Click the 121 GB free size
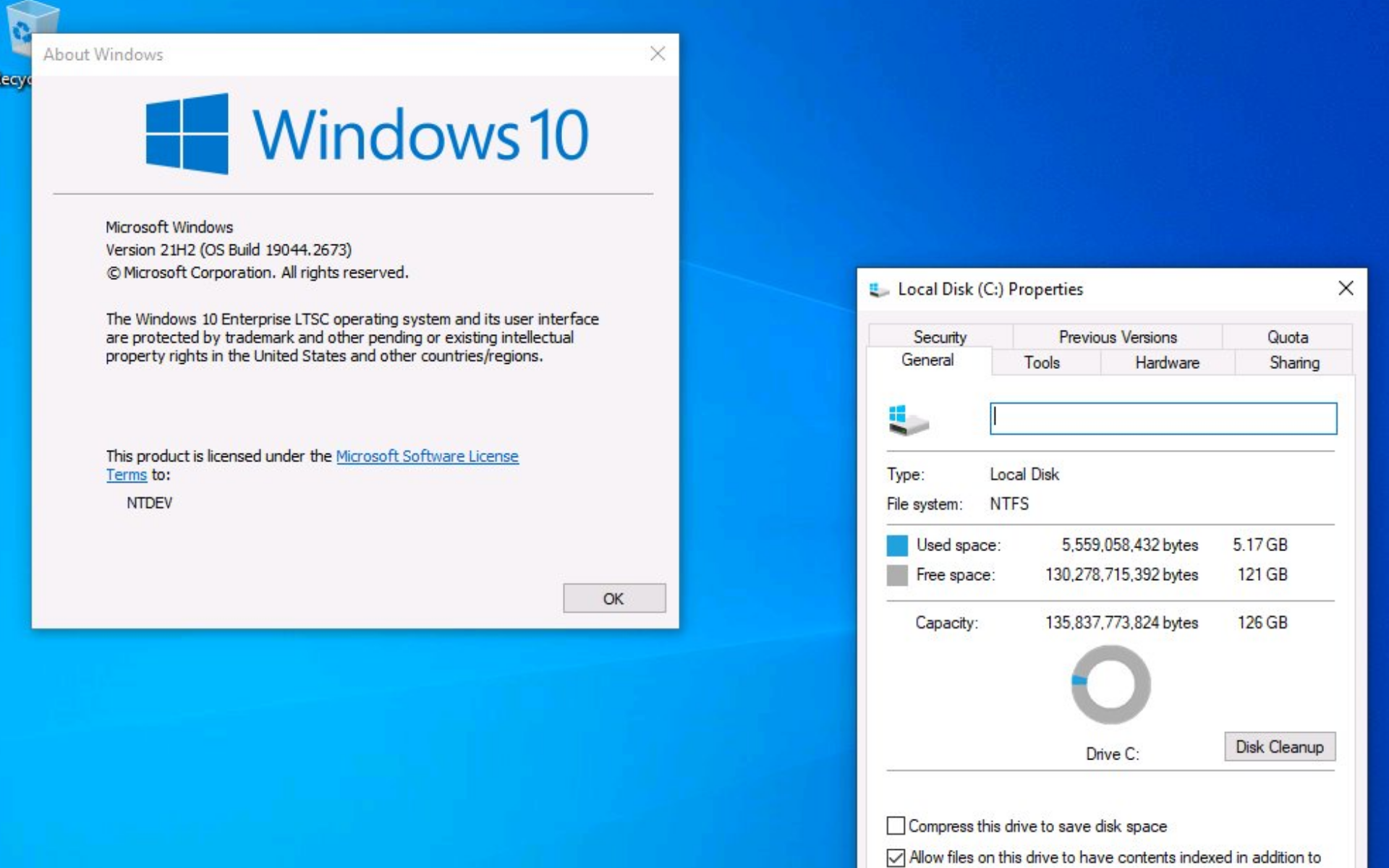 pos(1262,574)
